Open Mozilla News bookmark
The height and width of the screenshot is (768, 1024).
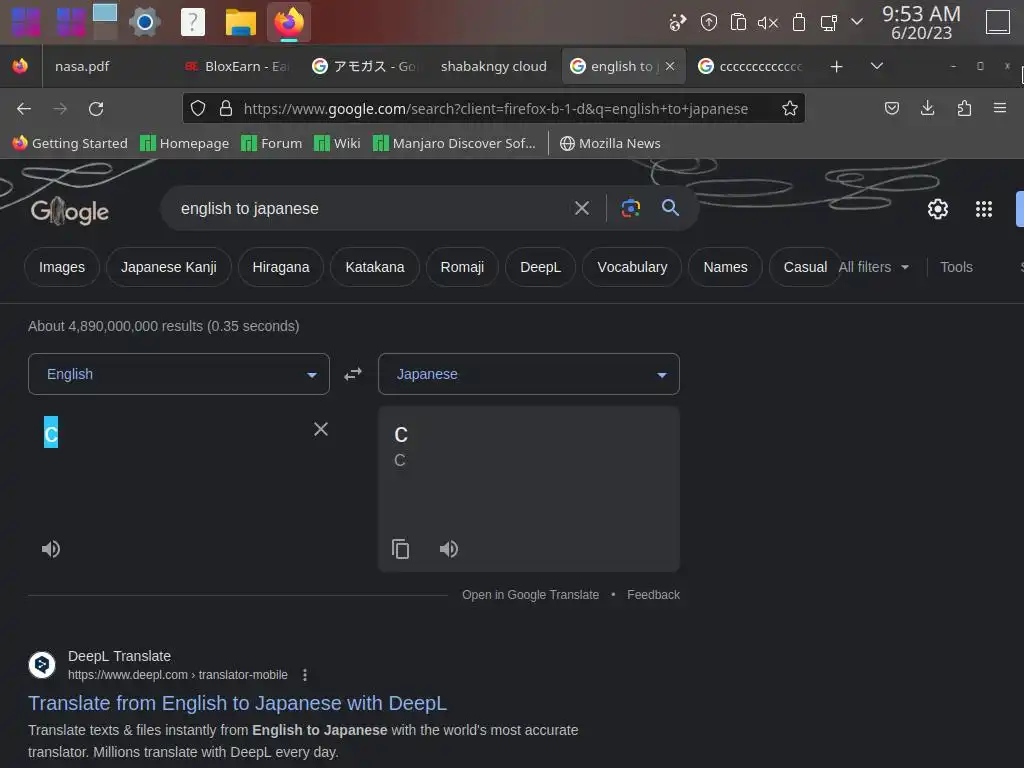coord(610,143)
